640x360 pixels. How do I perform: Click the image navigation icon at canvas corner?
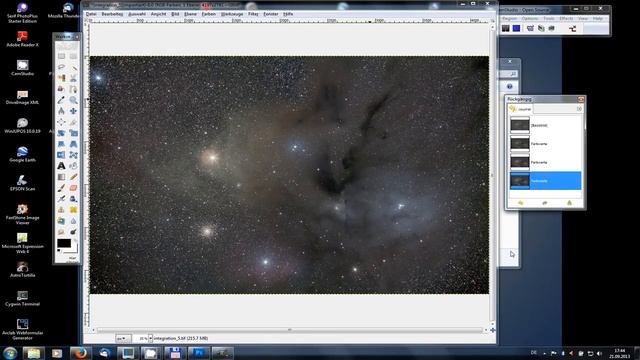(493, 330)
